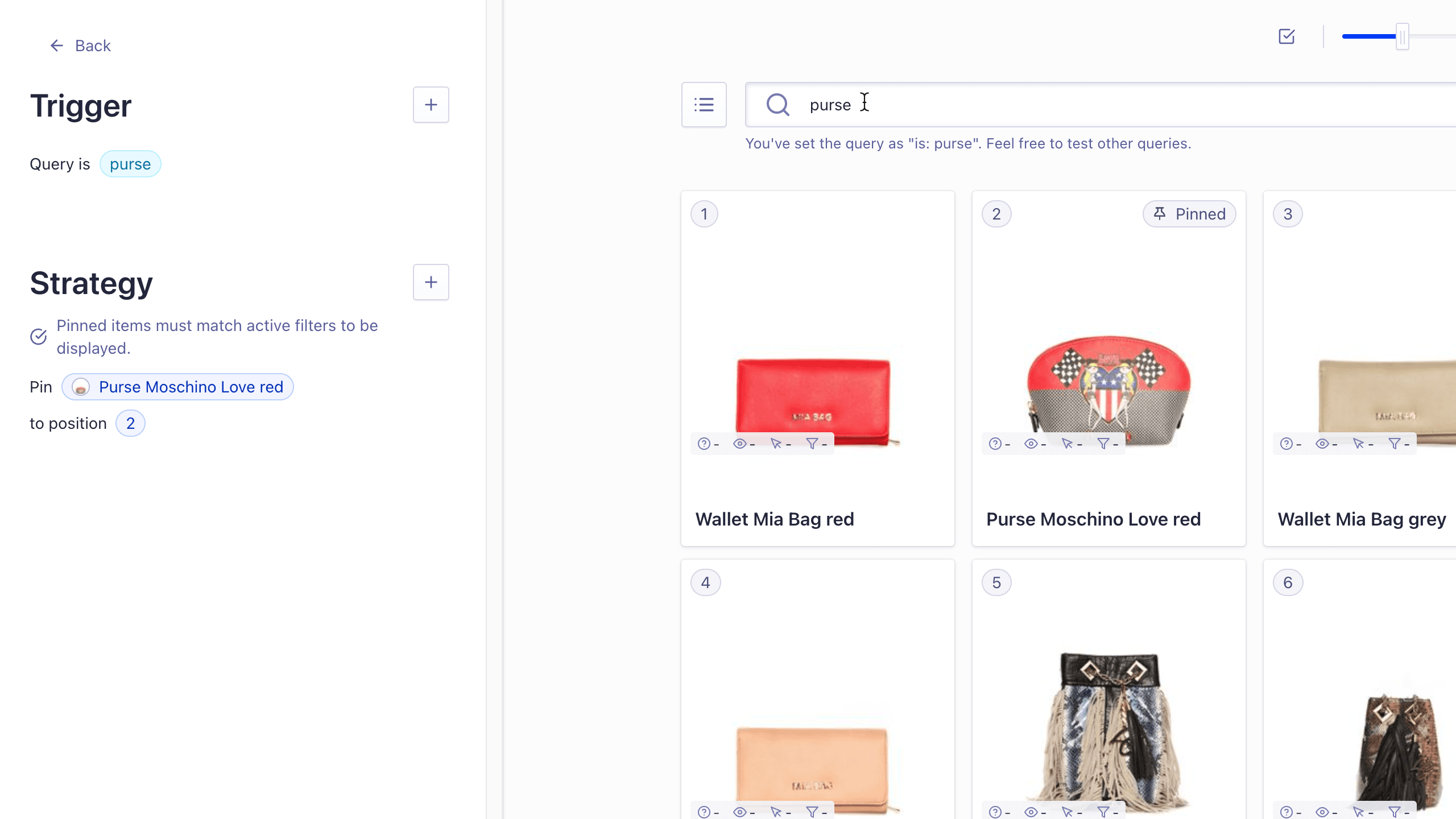Add a new trigger with plus button
The width and height of the screenshot is (1456, 819).
tap(431, 105)
